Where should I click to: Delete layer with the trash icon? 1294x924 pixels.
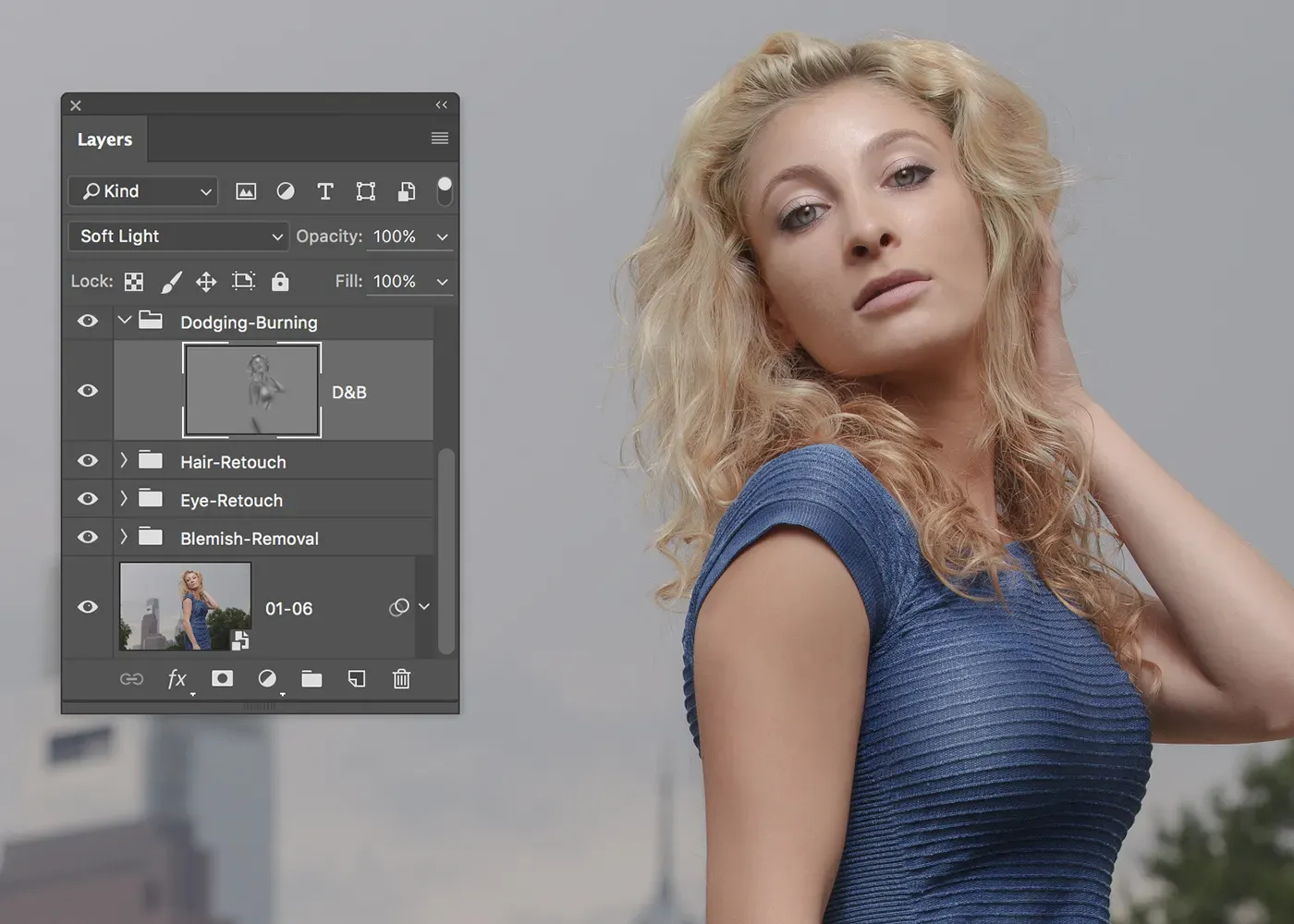point(401,679)
